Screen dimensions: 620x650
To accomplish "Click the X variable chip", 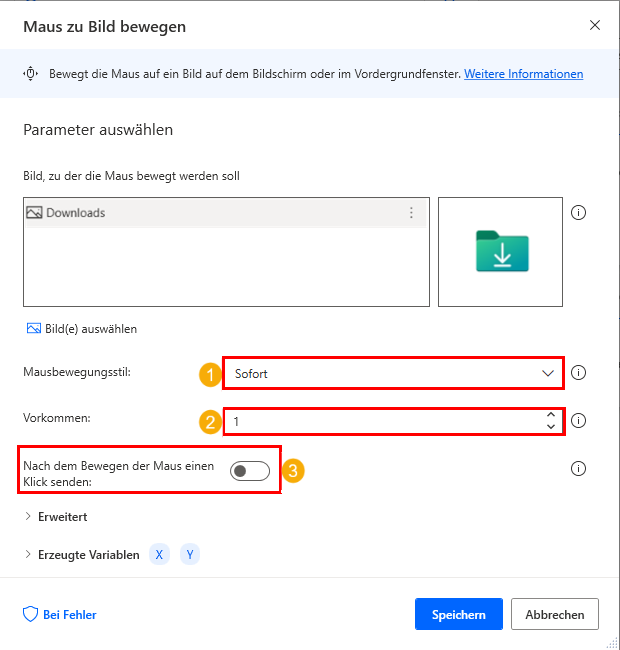I will (x=159, y=555).
